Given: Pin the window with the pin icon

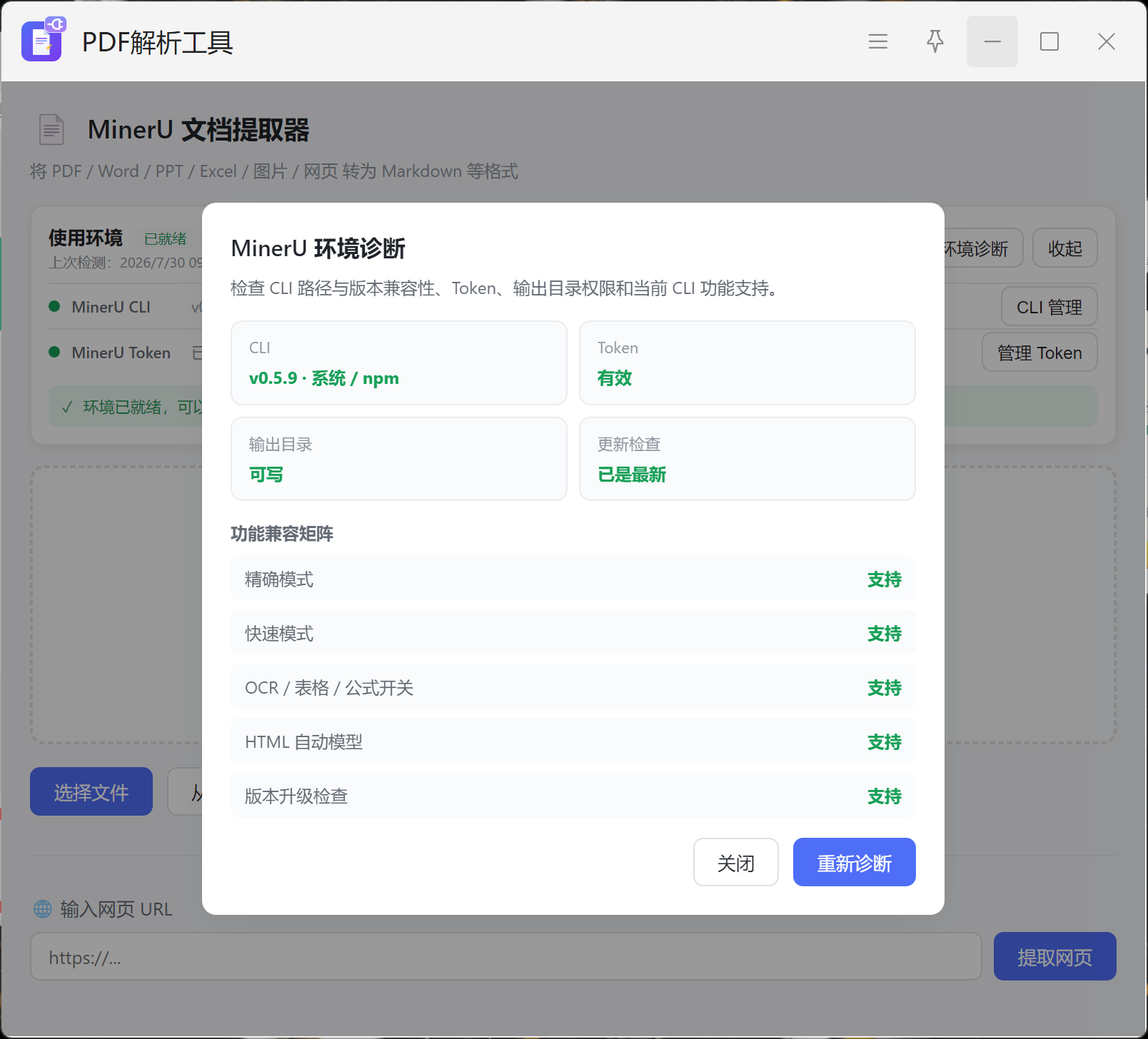Looking at the screenshot, I should (935, 41).
